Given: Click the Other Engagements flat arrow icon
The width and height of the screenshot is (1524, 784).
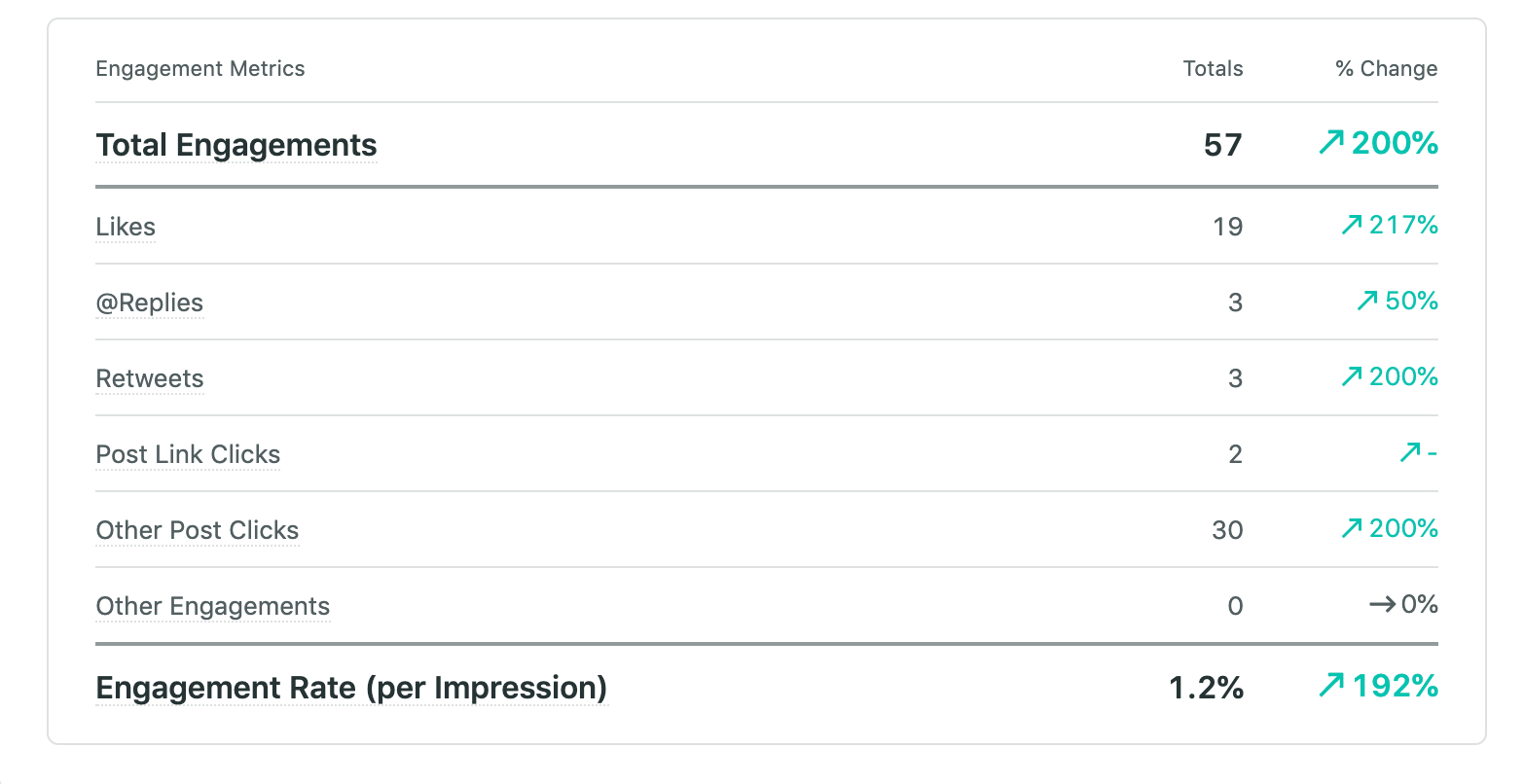Looking at the screenshot, I should tap(1382, 605).
